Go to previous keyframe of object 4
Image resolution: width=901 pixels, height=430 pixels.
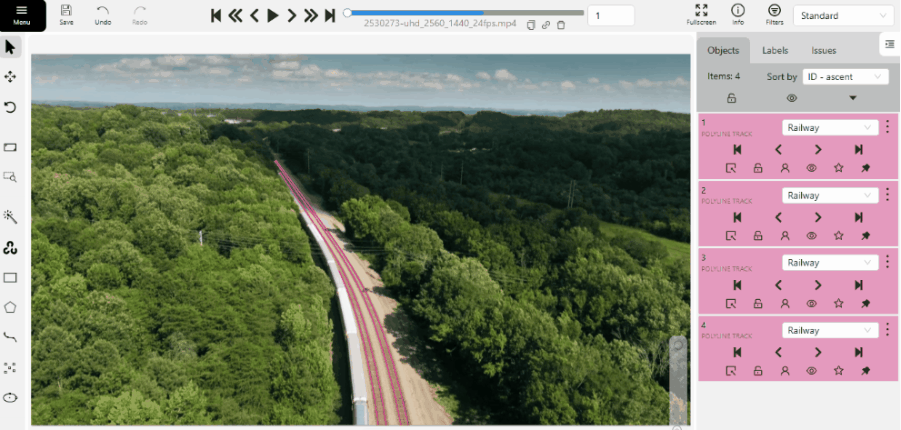[x=779, y=352]
